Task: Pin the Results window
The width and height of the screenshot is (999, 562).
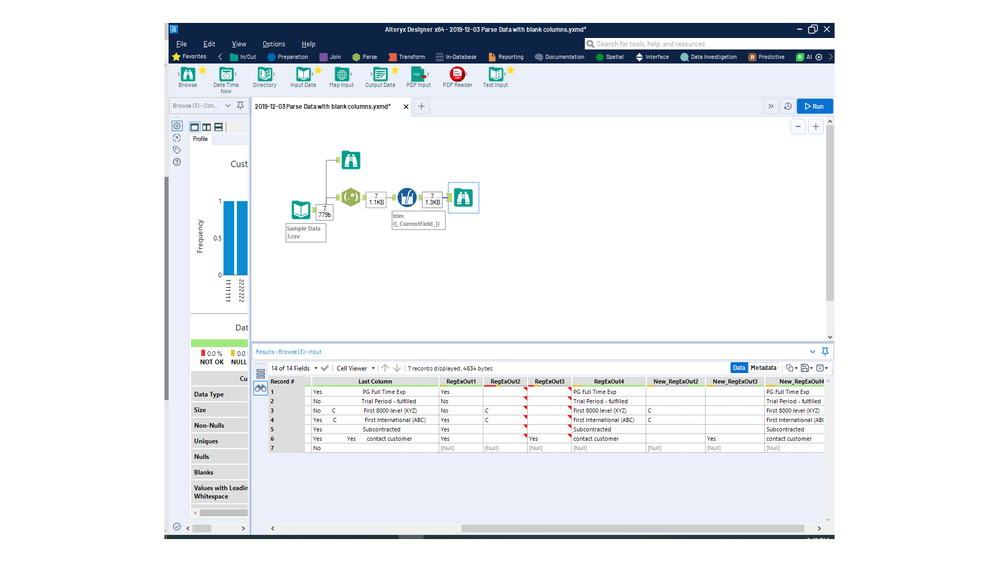Action: [825, 351]
